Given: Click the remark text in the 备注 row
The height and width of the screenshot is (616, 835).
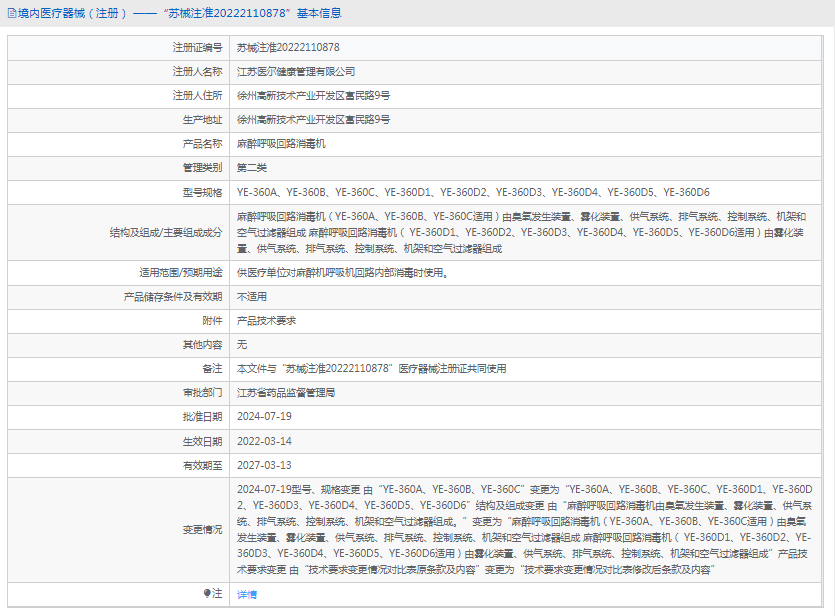Looking at the screenshot, I should 372,368.
